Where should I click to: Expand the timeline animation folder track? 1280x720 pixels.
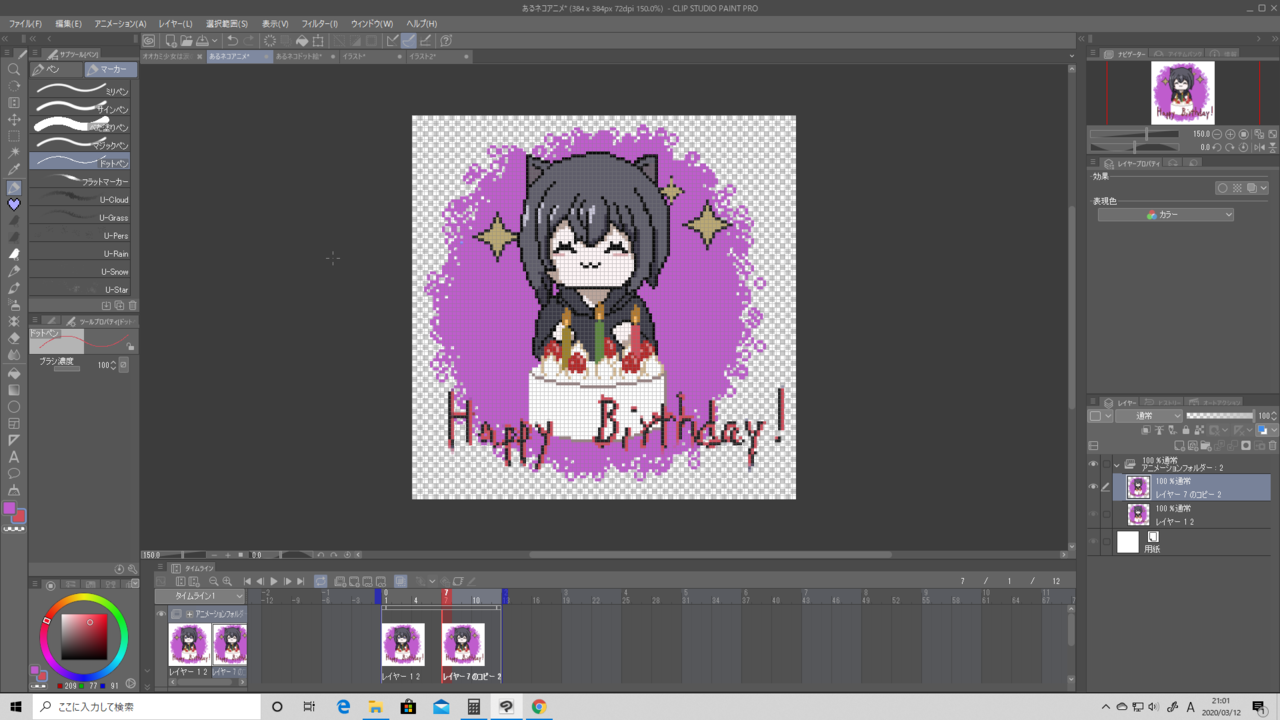click(188, 614)
